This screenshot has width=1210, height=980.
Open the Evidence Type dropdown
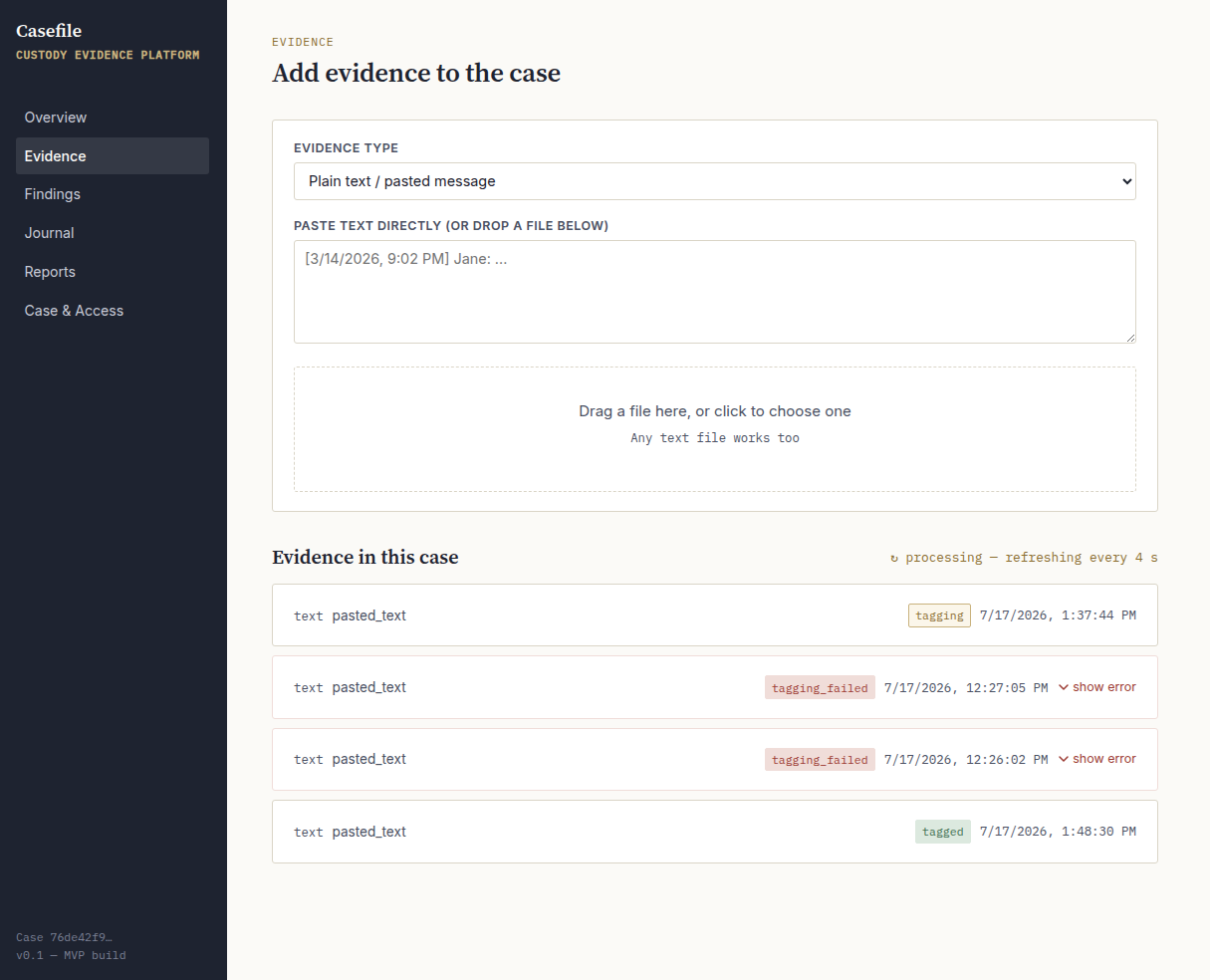click(715, 181)
